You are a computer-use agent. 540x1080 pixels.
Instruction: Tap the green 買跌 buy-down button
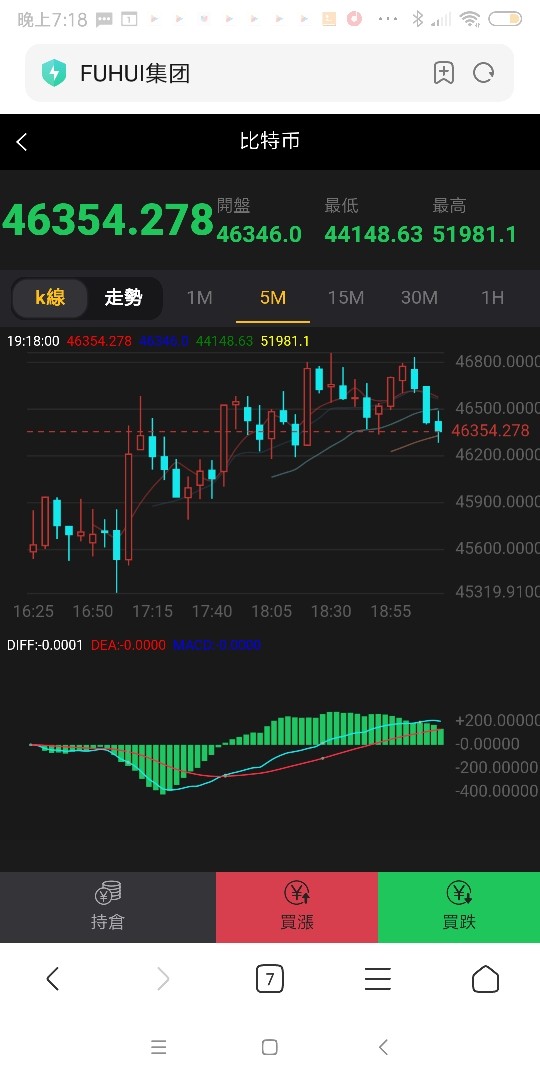click(x=459, y=906)
